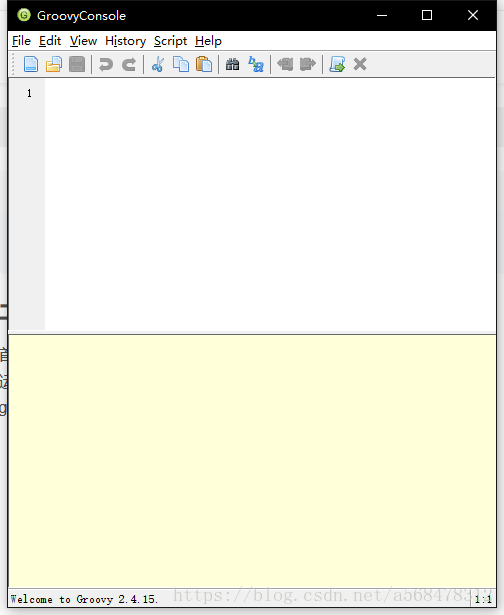Minimize the GroovyConsole window
504x615 pixels.
[382, 15]
